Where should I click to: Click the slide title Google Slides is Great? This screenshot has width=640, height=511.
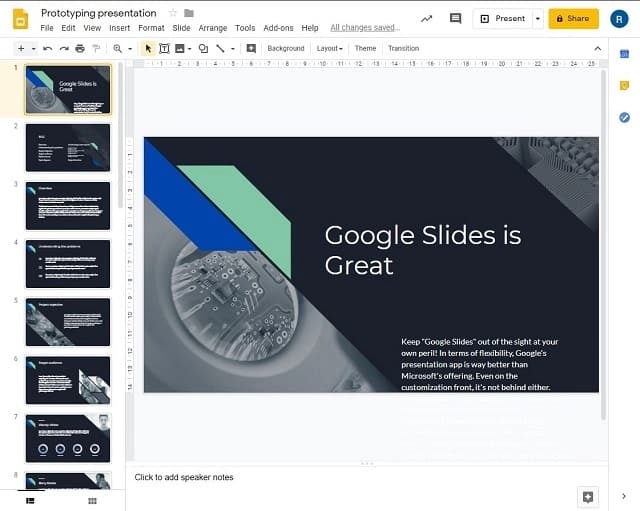tap(423, 250)
